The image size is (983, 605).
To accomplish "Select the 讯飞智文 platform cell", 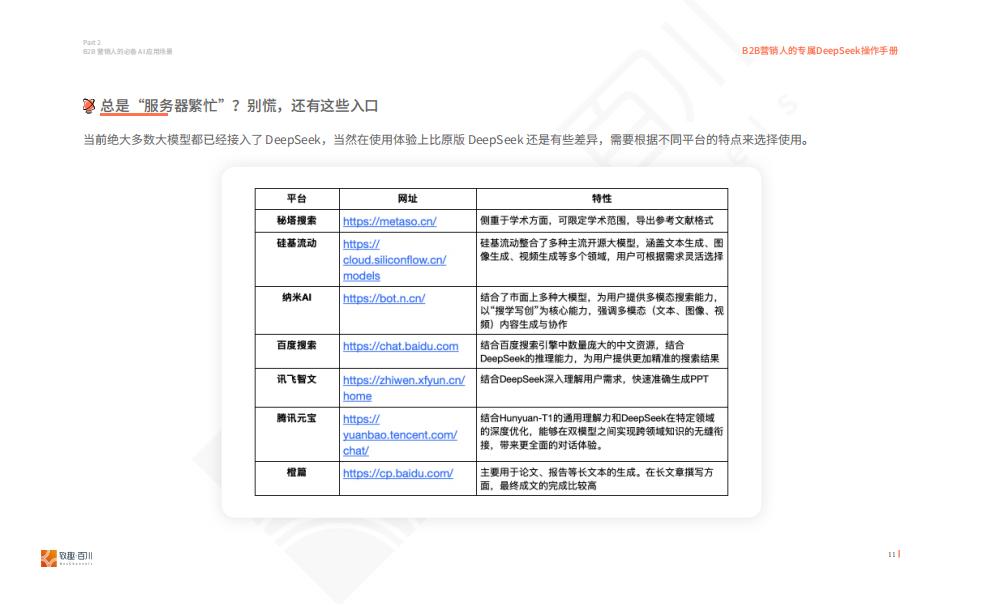I will (x=297, y=387).
